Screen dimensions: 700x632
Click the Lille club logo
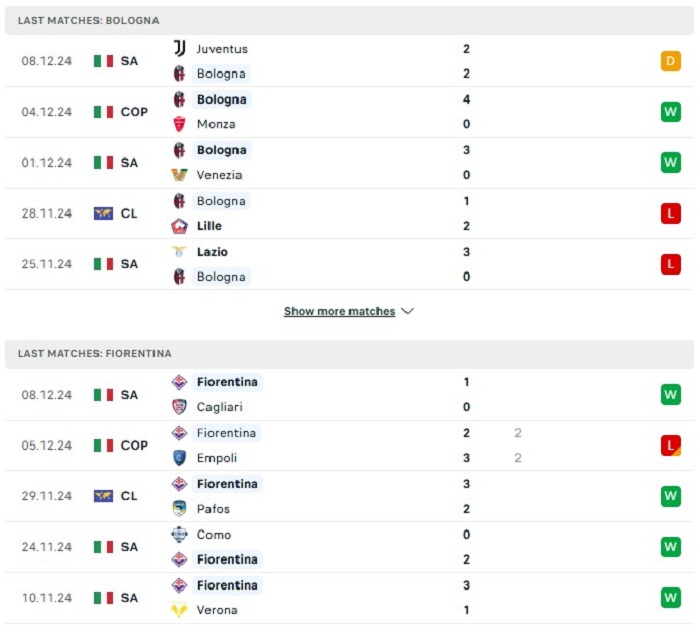click(x=179, y=226)
